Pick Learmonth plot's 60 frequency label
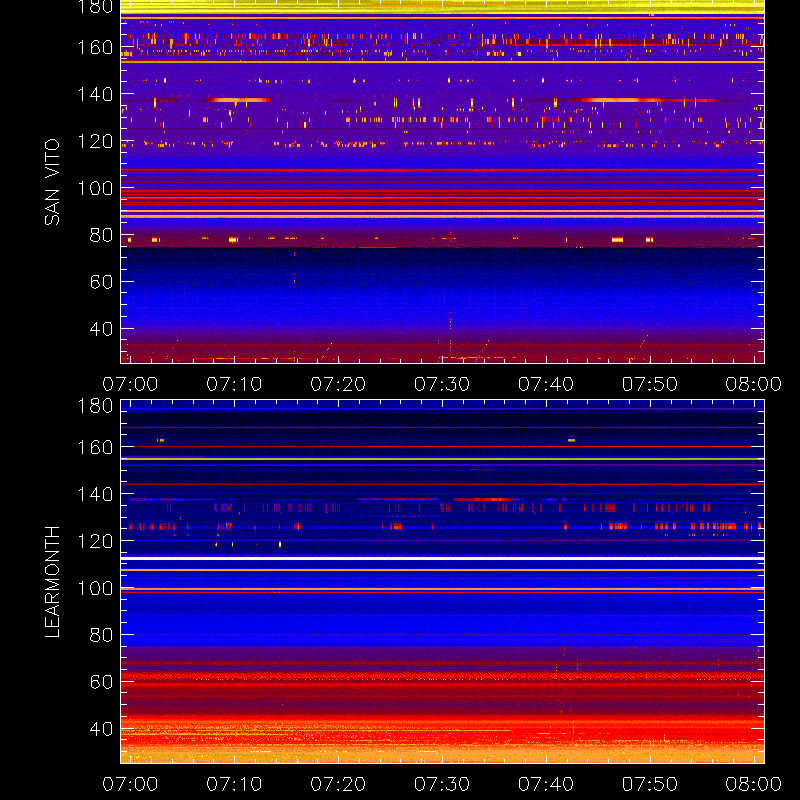 (102, 682)
